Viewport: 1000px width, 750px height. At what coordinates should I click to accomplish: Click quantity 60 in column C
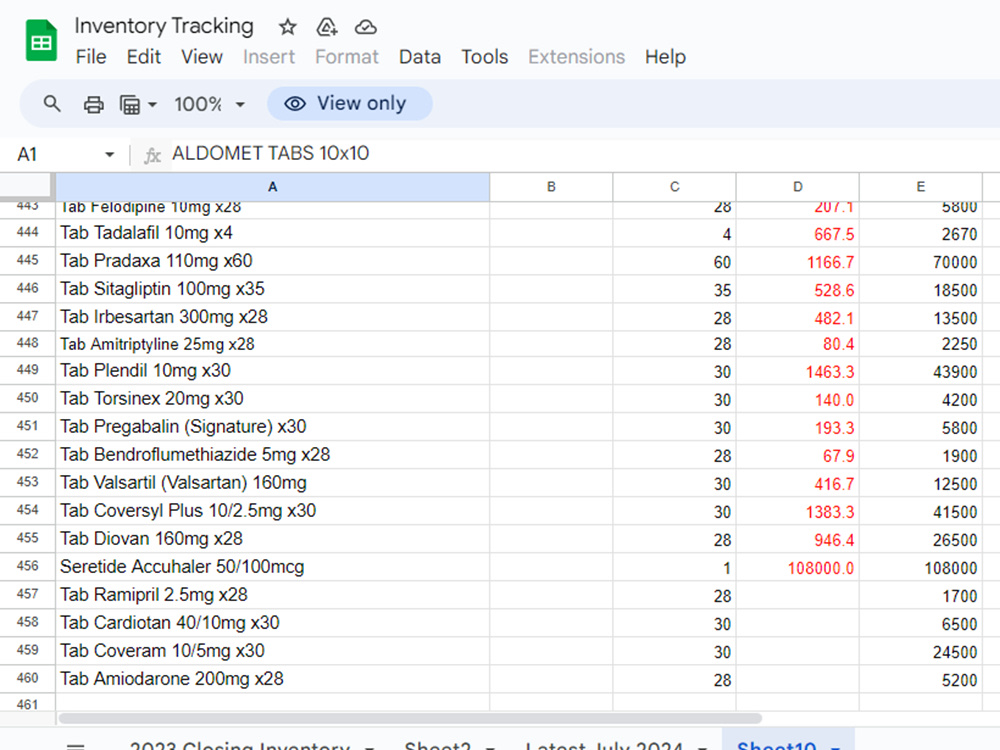click(x=722, y=262)
